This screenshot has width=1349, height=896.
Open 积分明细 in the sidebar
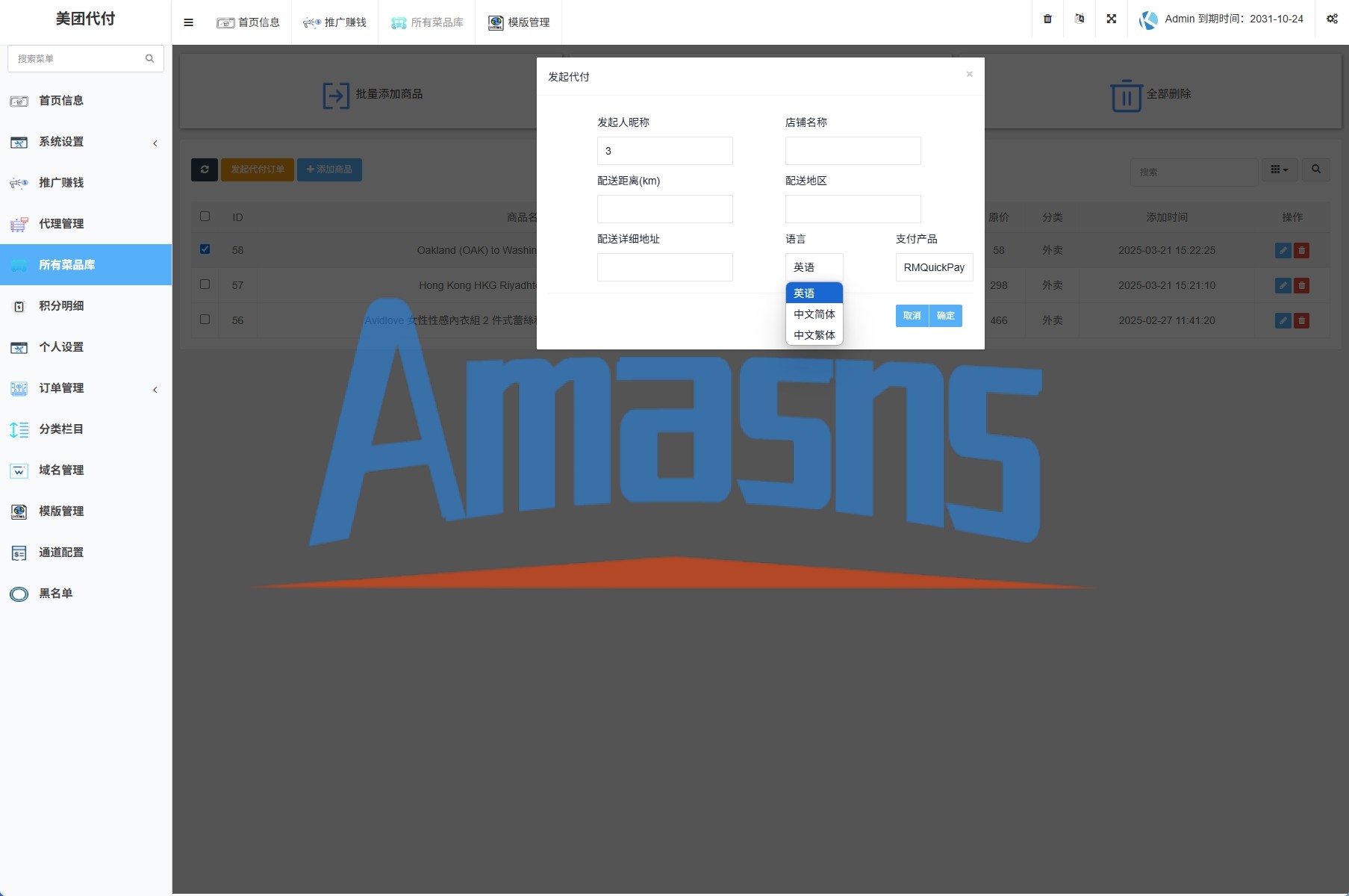(86, 306)
